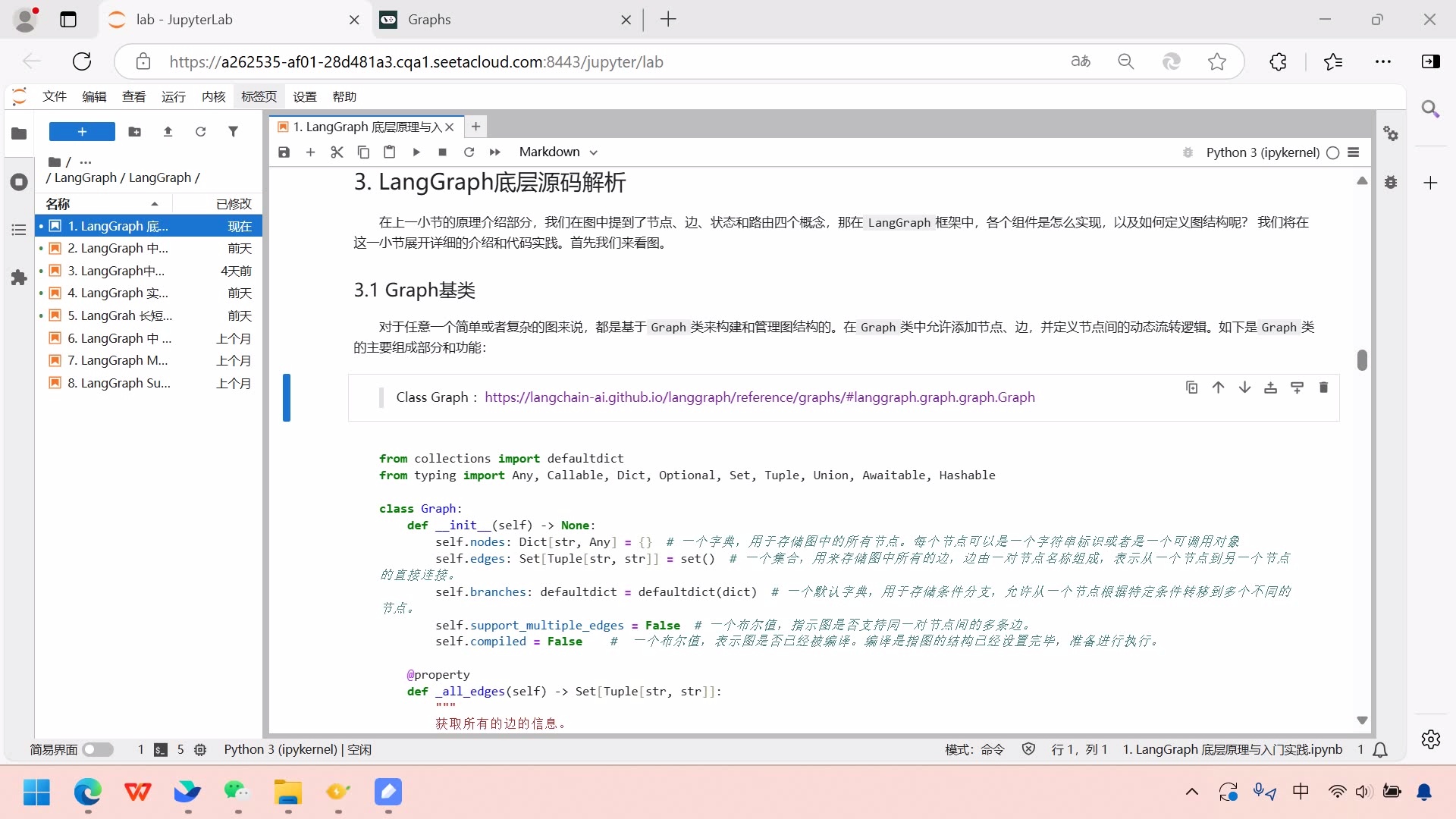Refresh the file browser listing
This screenshot has width=1456, height=819.
tap(200, 131)
